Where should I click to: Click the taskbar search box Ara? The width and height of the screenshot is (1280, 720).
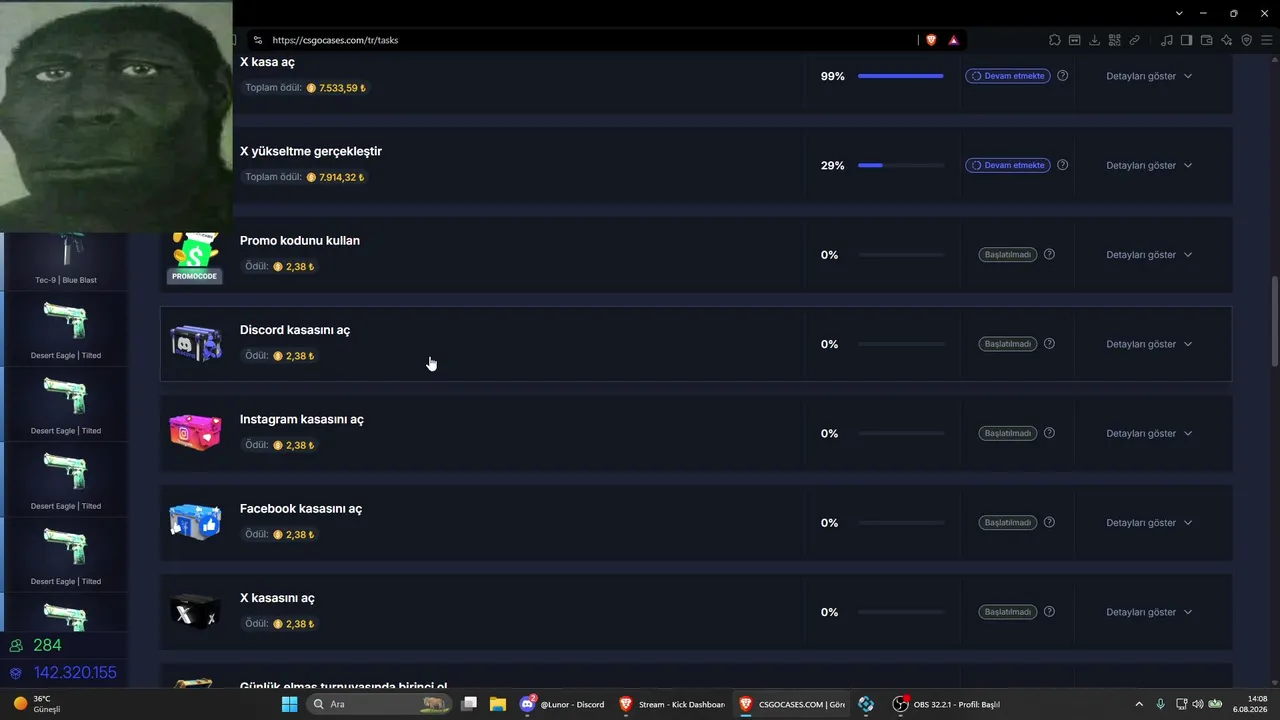click(x=380, y=704)
